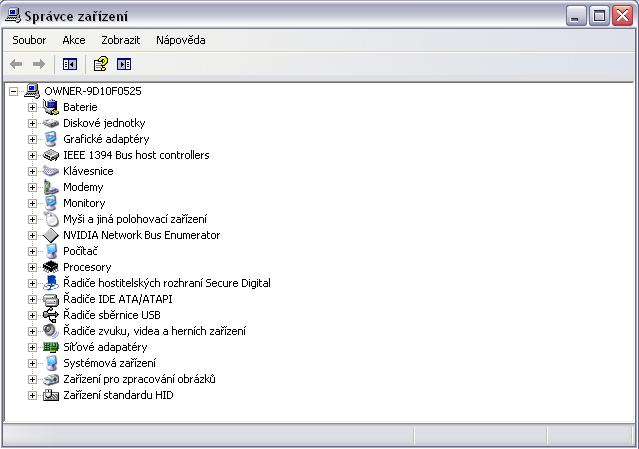This screenshot has height=449, width=639.
Task: Collapse the OWNER-9D10F0525 root node
Action: pyautogui.click(x=14, y=91)
